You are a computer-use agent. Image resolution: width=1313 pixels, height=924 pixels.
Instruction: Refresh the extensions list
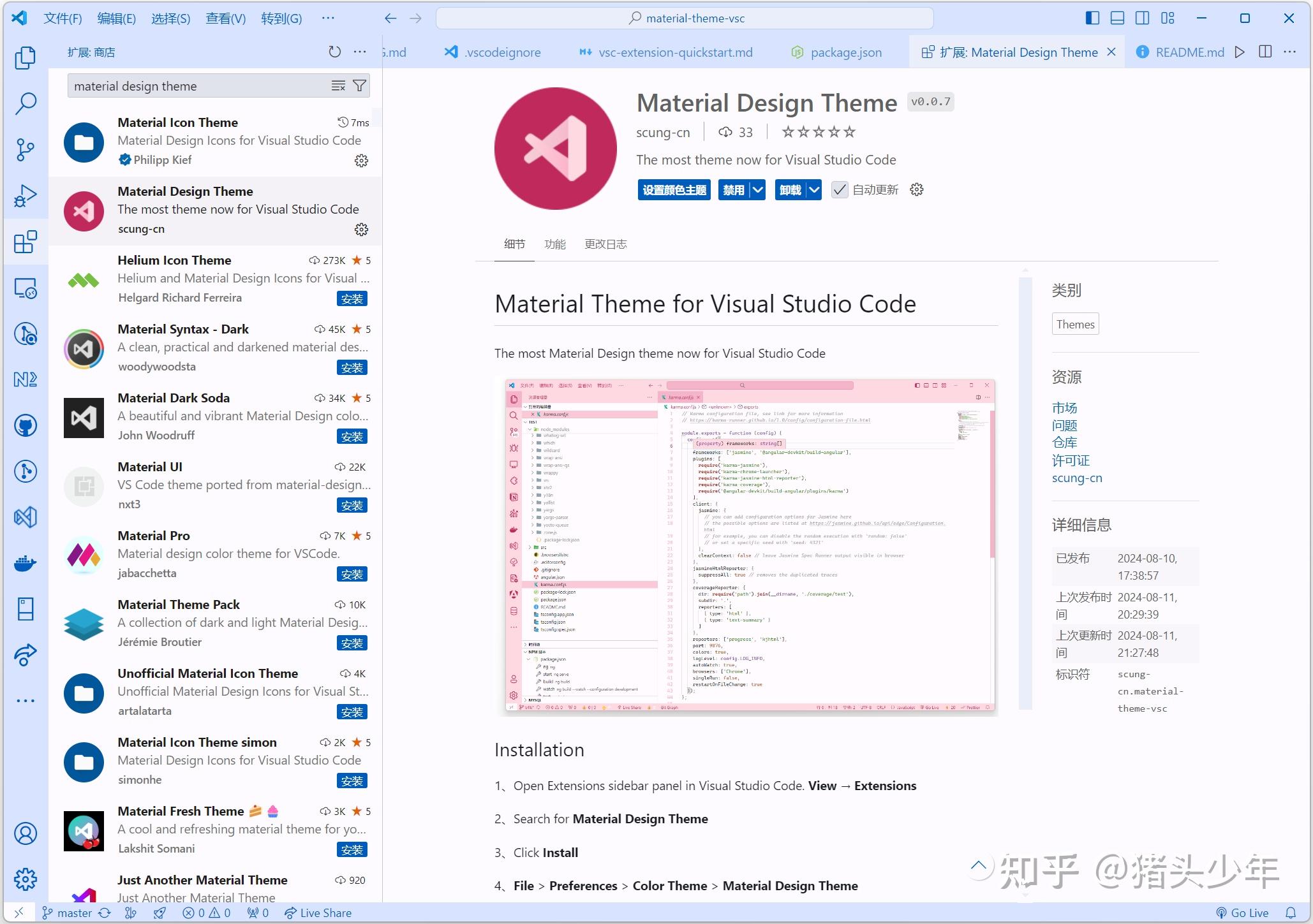(x=334, y=52)
